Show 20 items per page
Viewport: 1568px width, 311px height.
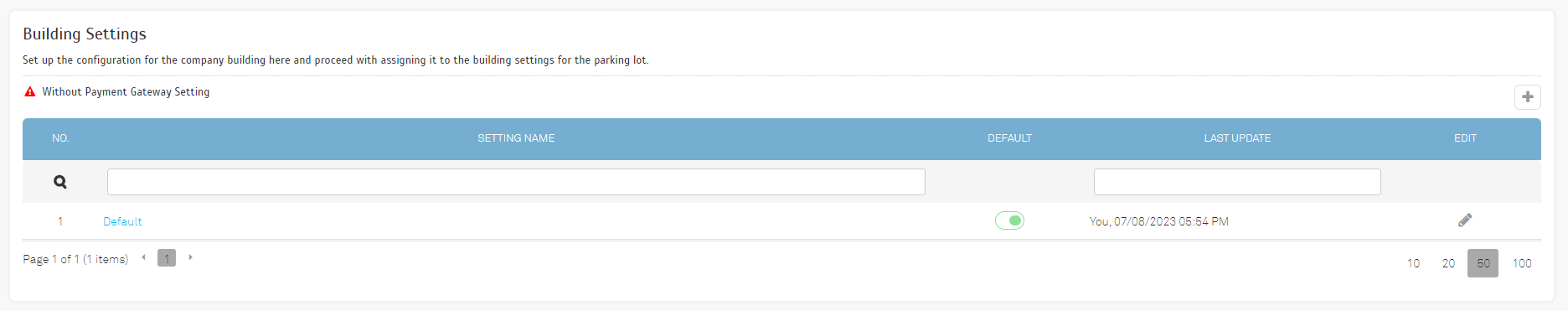(x=1448, y=263)
